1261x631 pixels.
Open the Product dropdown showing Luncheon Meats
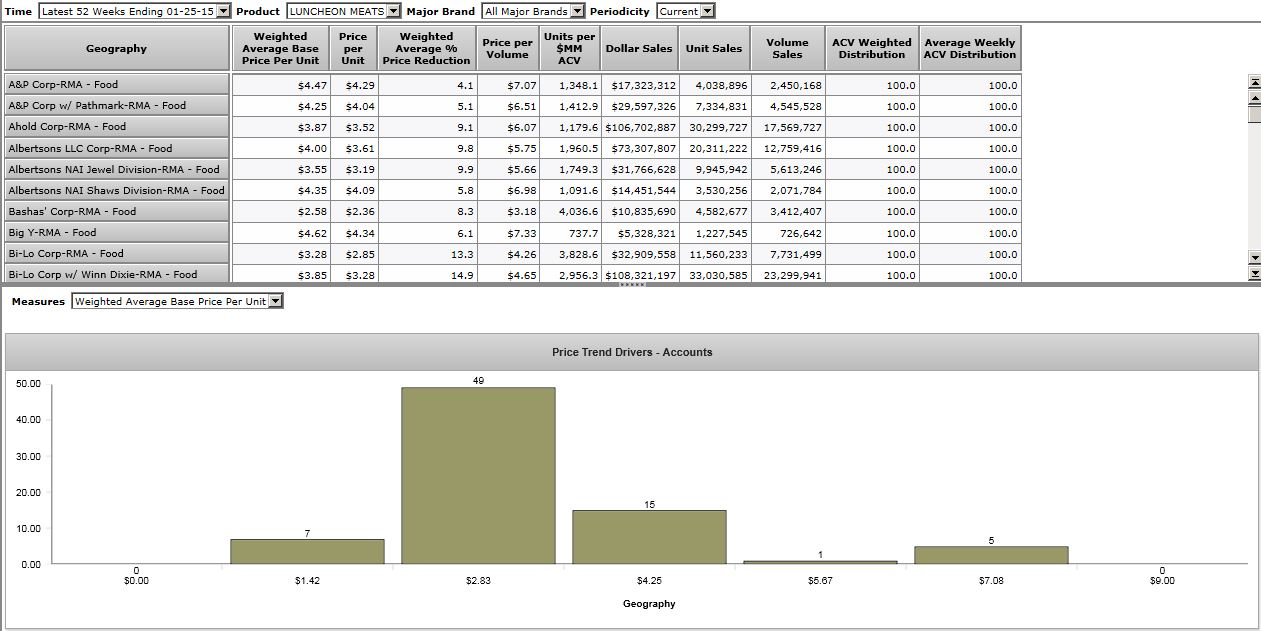(343, 11)
